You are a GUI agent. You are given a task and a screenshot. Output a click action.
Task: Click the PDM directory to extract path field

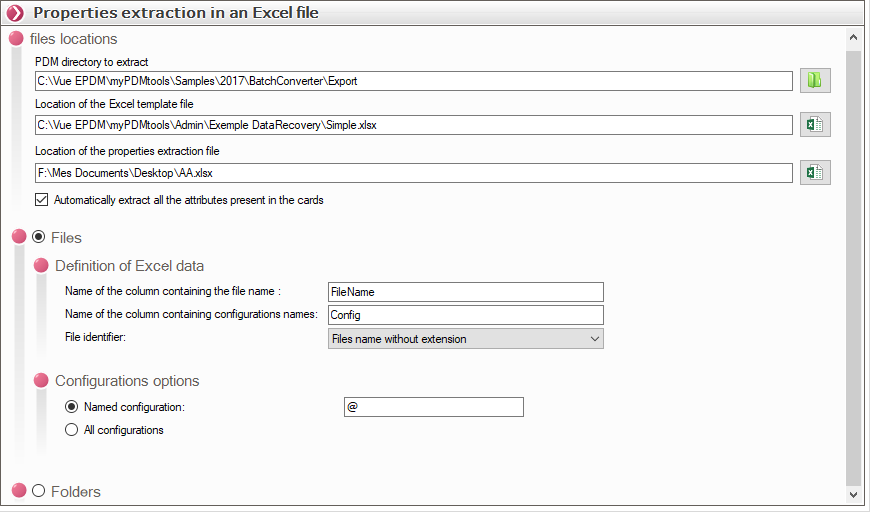[413, 81]
